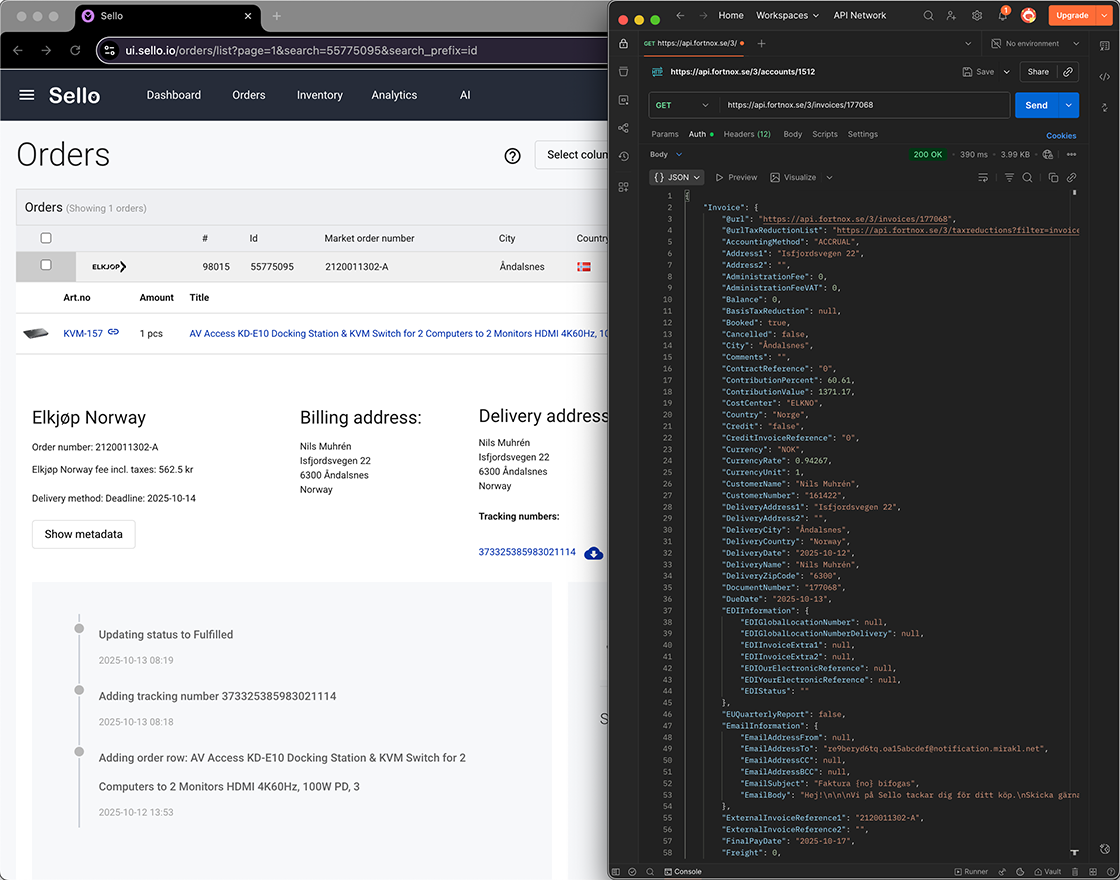Search within the JSON response
The image size is (1120, 880).
[1029, 177]
